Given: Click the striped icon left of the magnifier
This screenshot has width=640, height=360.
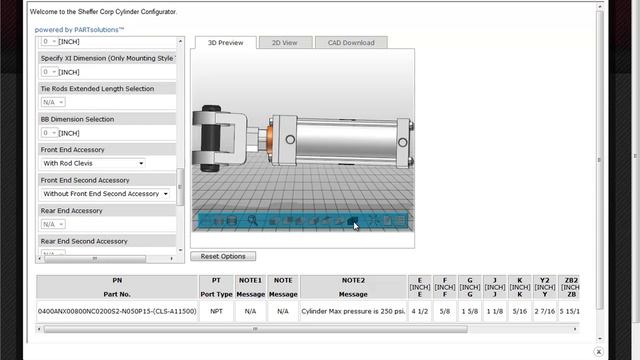Looking at the screenshot, I should click(232, 221).
